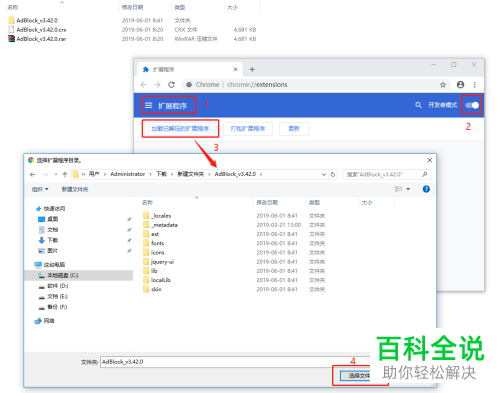The height and width of the screenshot is (393, 500).
Task: Sort by Name column in the folder dialog
Action: pos(147,202)
